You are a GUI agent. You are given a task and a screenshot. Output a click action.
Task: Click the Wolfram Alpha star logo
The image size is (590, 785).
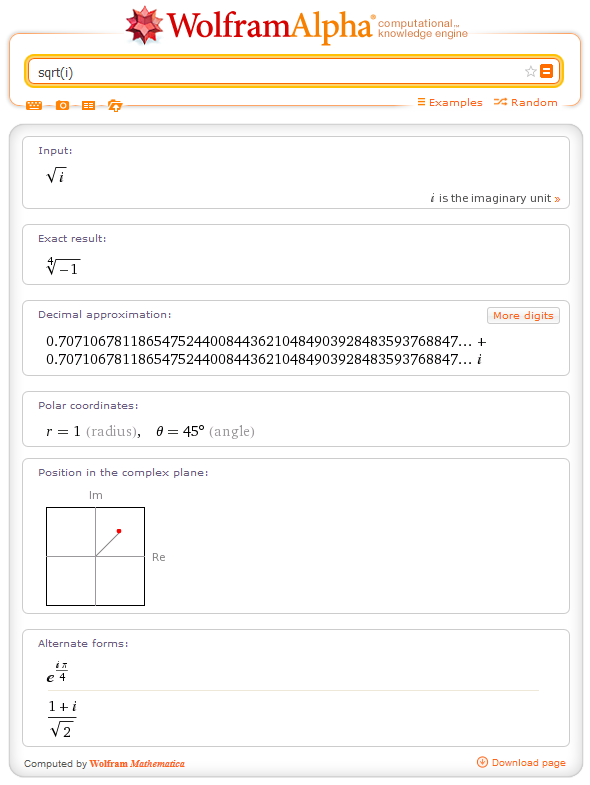pyautogui.click(x=144, y=25)
